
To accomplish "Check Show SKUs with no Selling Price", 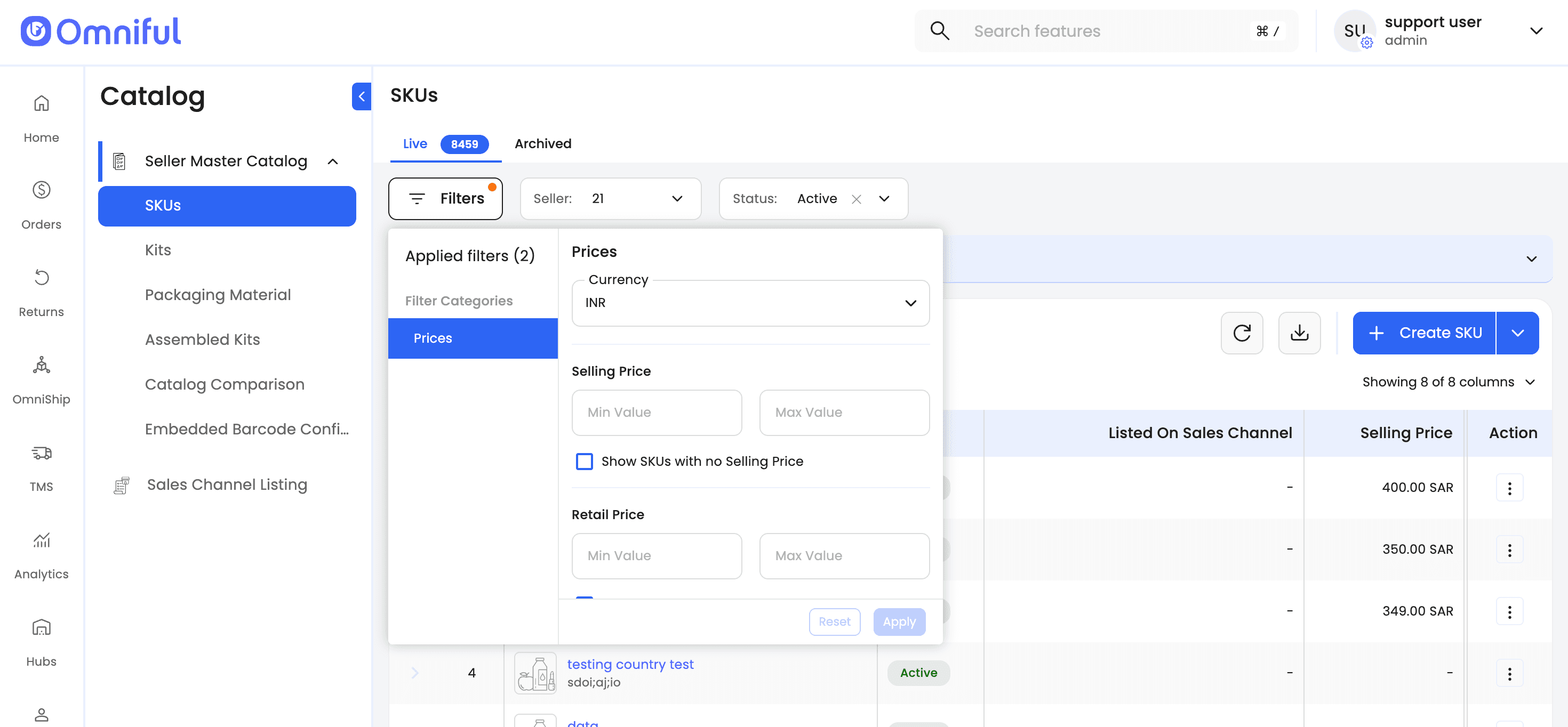I will [x=584, y=461].
